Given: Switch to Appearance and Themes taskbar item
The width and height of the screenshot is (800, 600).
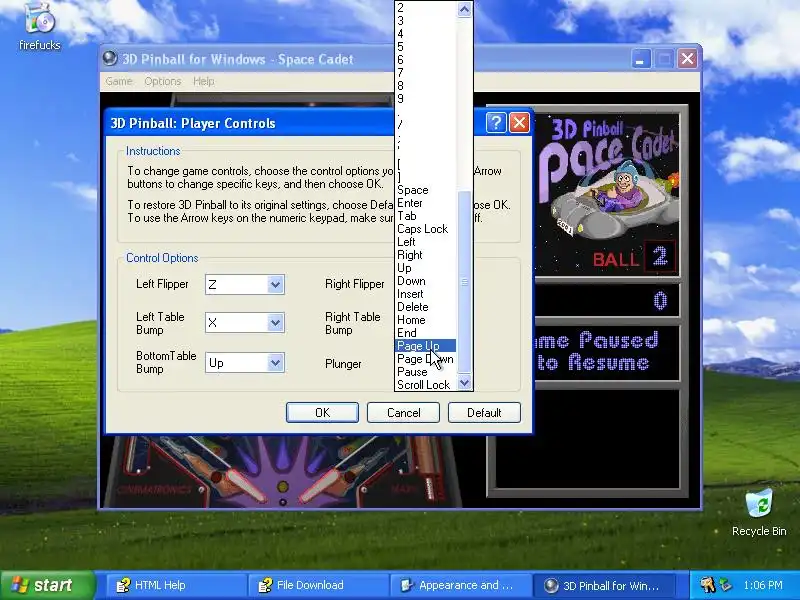Looking at the screenshot, I should coord(460,585).
